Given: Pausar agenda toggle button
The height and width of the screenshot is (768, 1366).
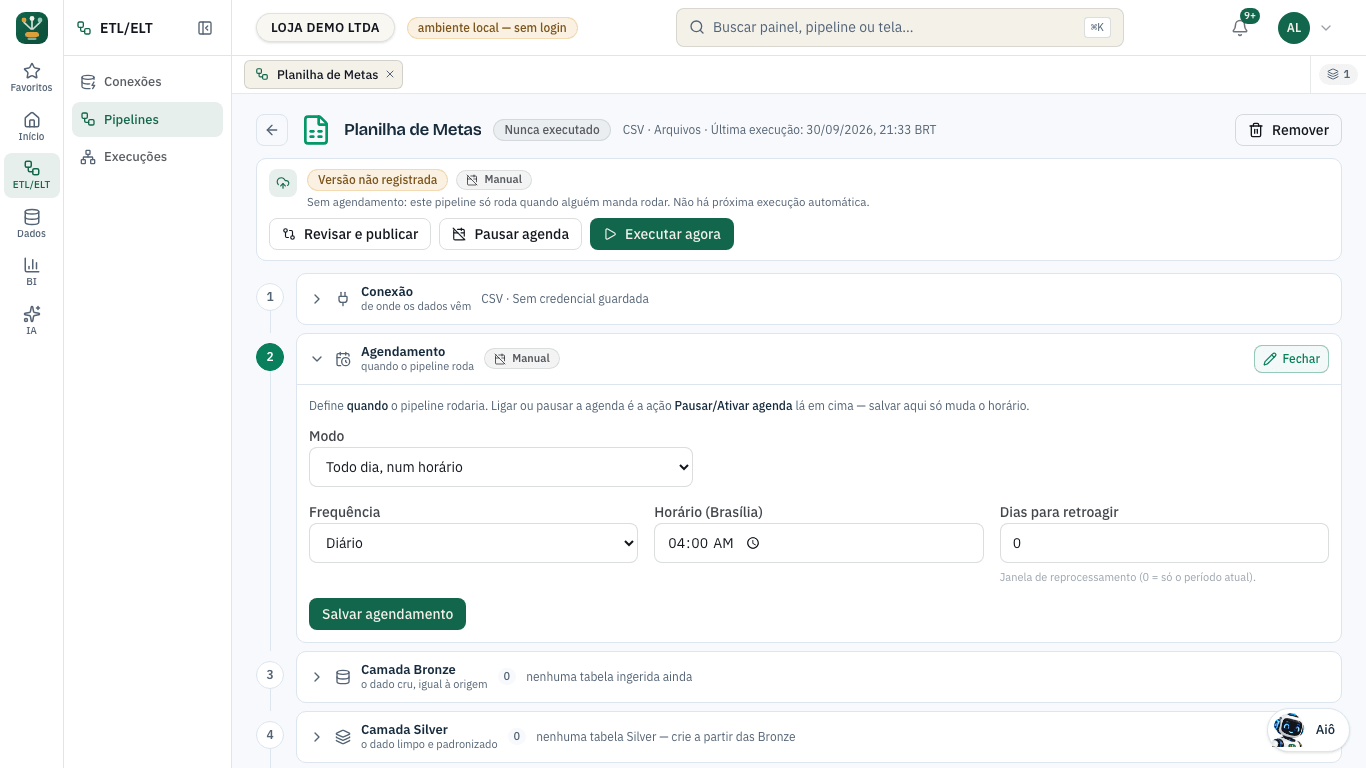Looking at the screenshot, I should click(x=510, y=234).
